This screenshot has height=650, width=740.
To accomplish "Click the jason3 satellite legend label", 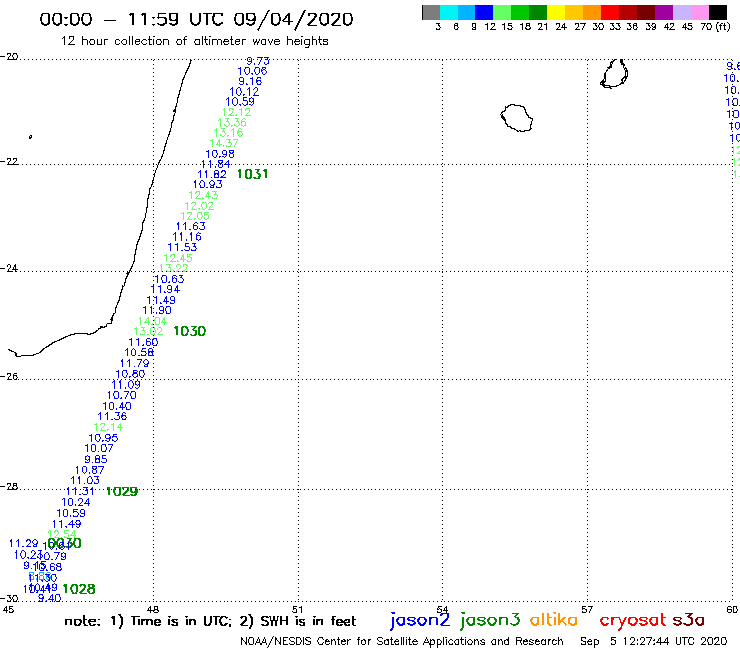I will [x=490, y=620].
